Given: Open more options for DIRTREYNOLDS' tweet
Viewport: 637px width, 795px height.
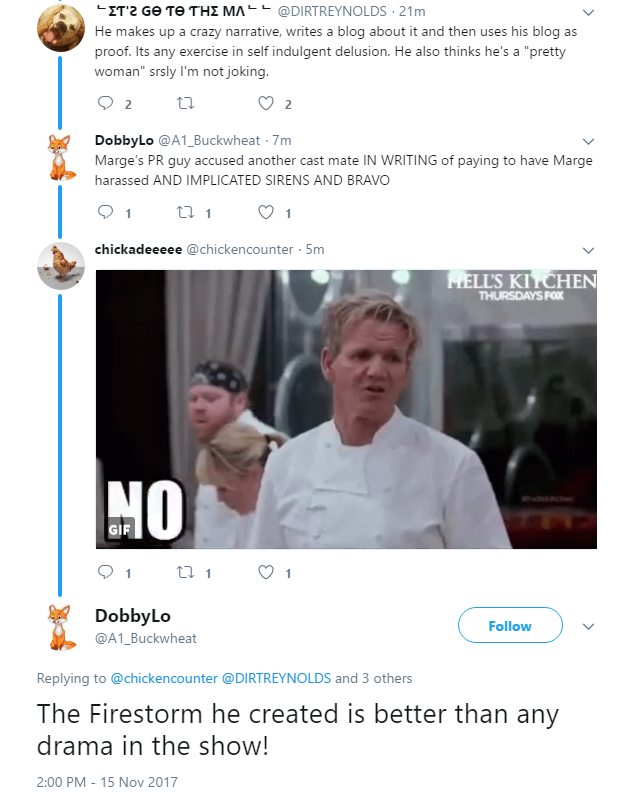Looking at the screenshot, I should (x=588, y=13).
